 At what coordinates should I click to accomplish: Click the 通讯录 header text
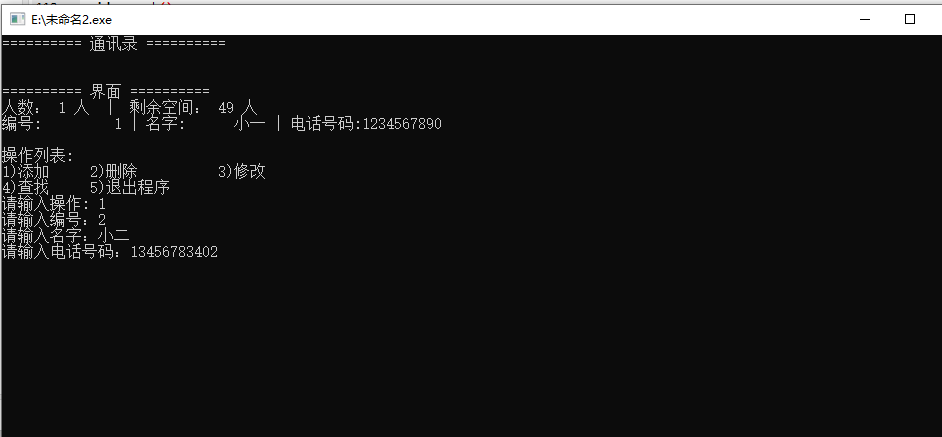tap(114, 43)
